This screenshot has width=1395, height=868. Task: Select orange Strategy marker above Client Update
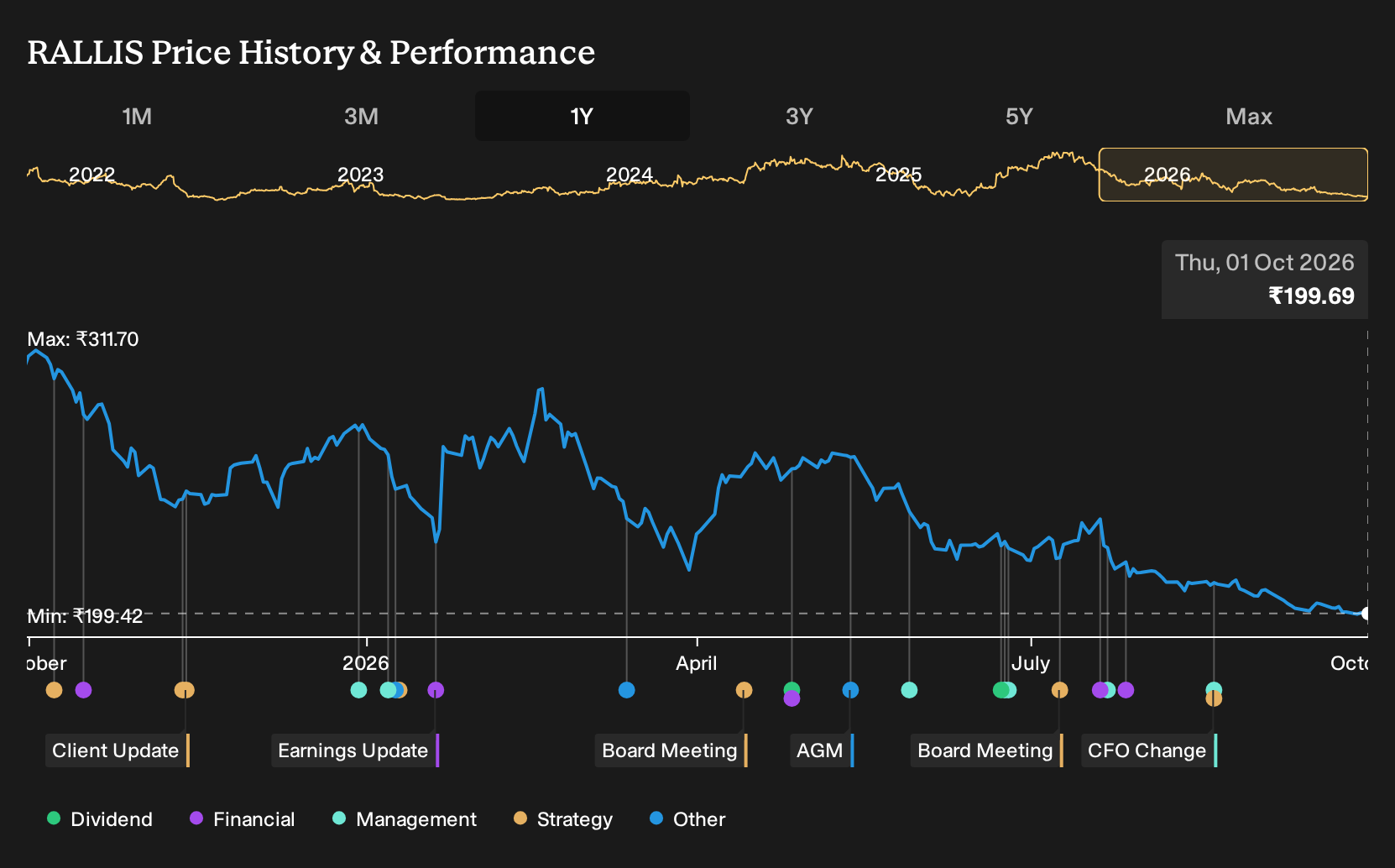tap(185, 690)
